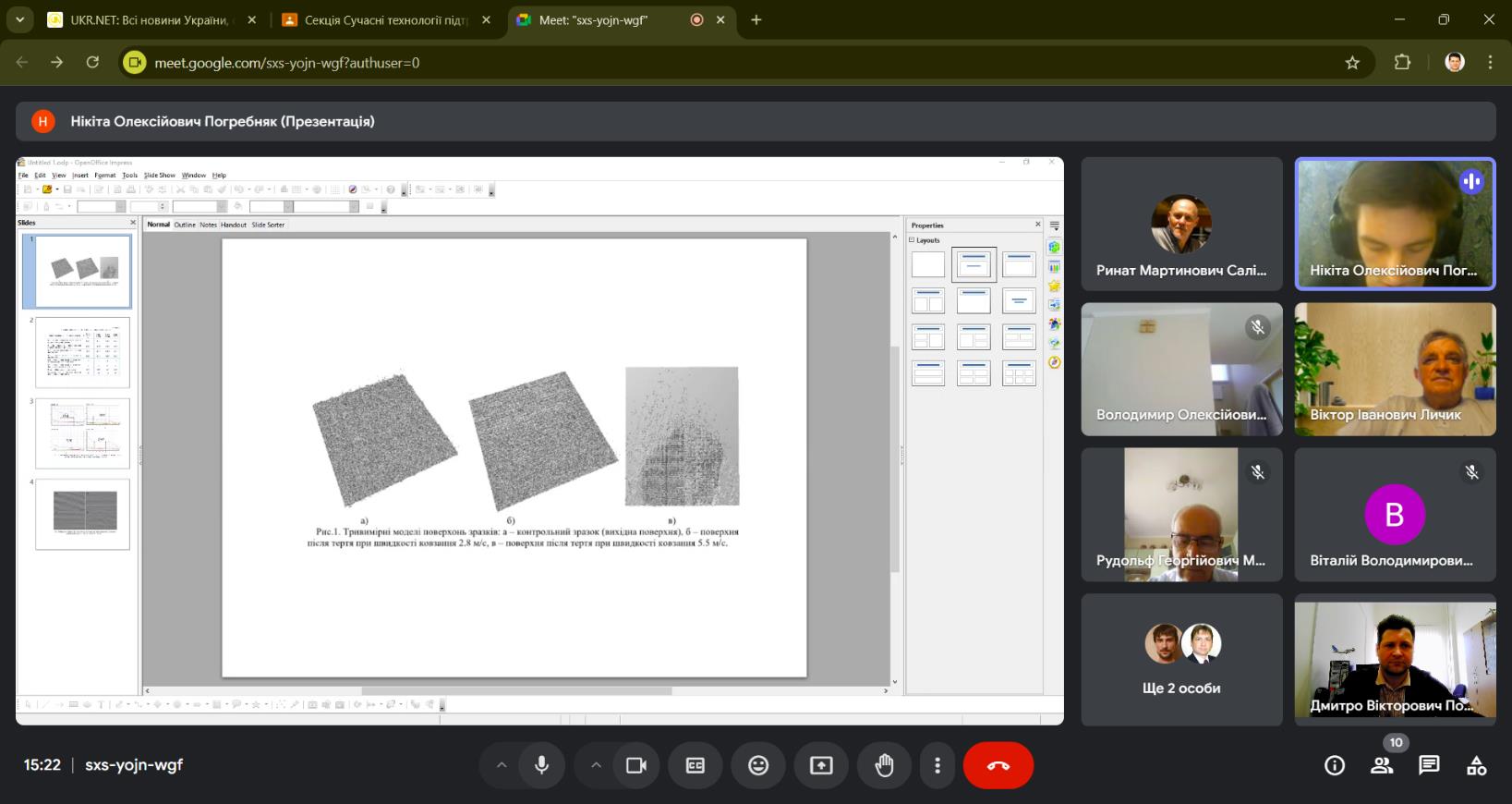Click the present screen icon
Screen dimensions: 1512x804
[x=821, y=765]
